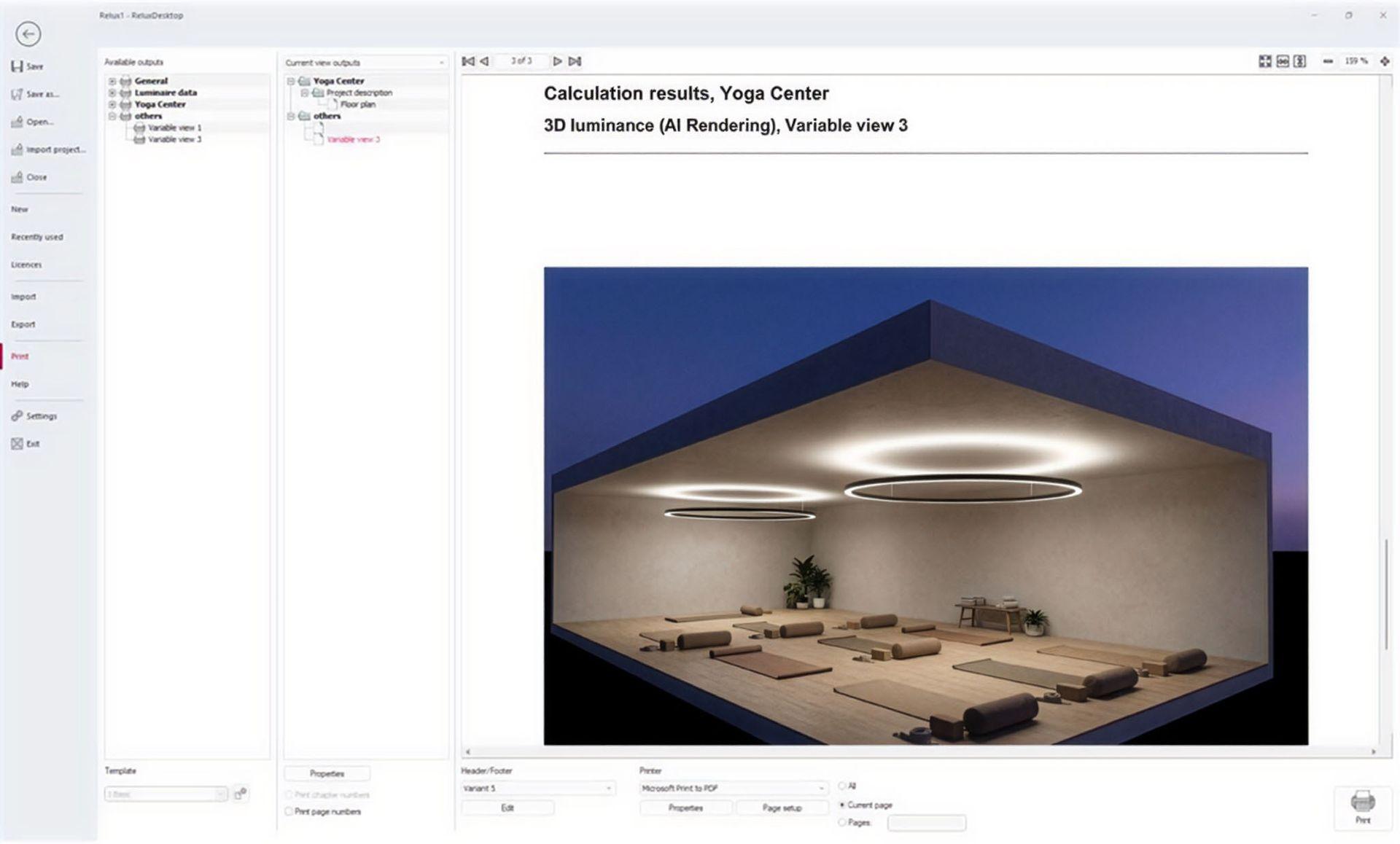This screenshot has height=844, width=1400.
Task: Click the Save disk icon
Action: (17, 66)
